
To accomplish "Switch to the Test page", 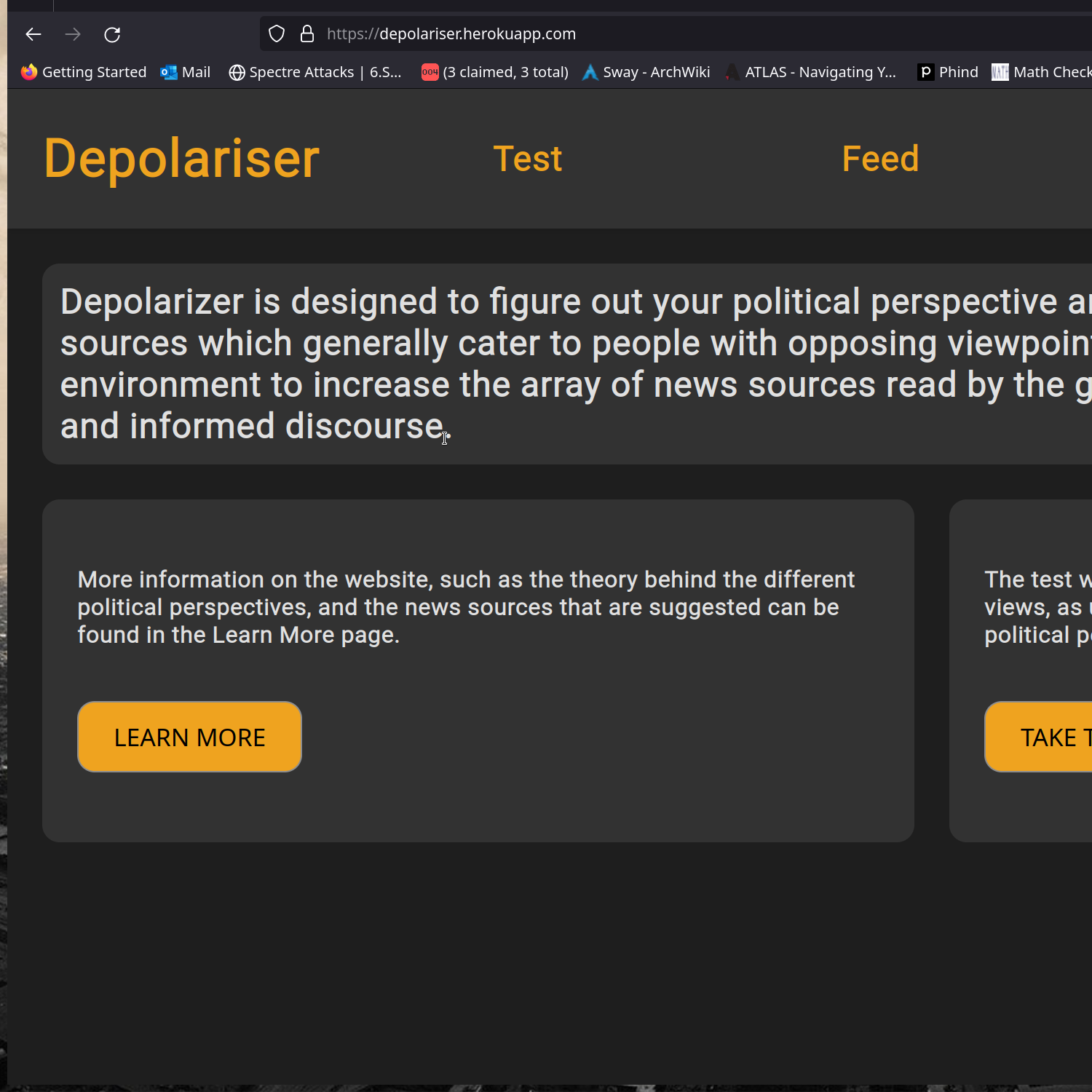I will coord(528,158).
